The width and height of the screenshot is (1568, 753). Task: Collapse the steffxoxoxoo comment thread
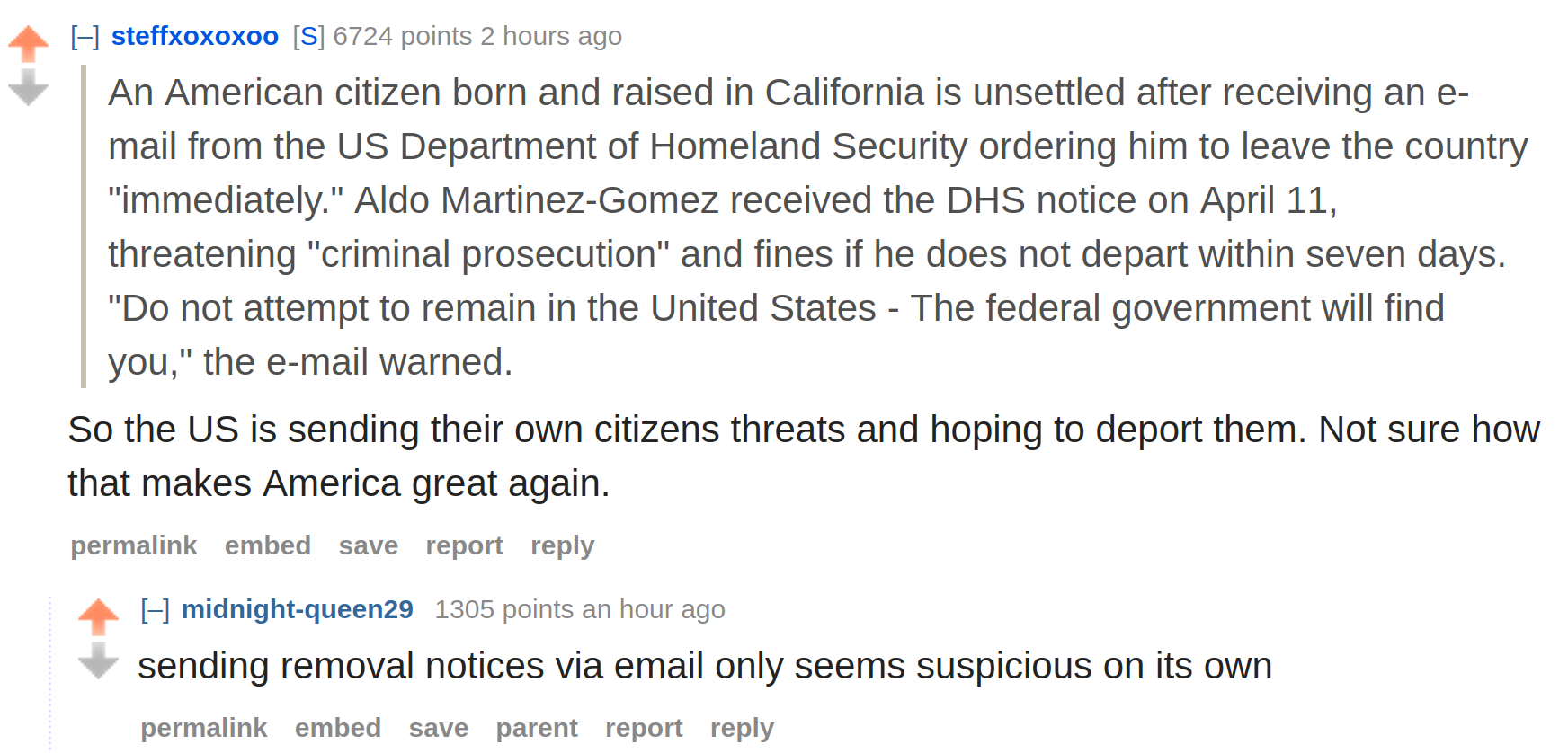pyautogui.click(x=85, y=37)
